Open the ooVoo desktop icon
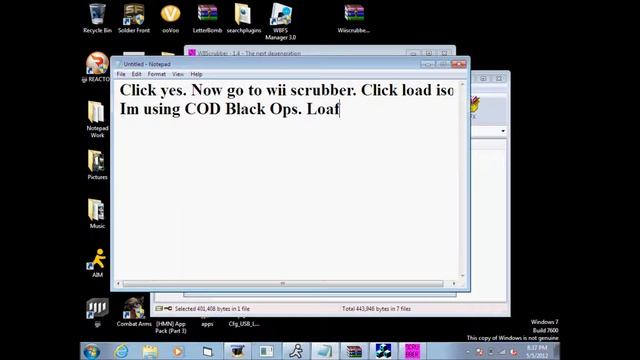This screenshot has width=640, height=360. coord(171,19)
